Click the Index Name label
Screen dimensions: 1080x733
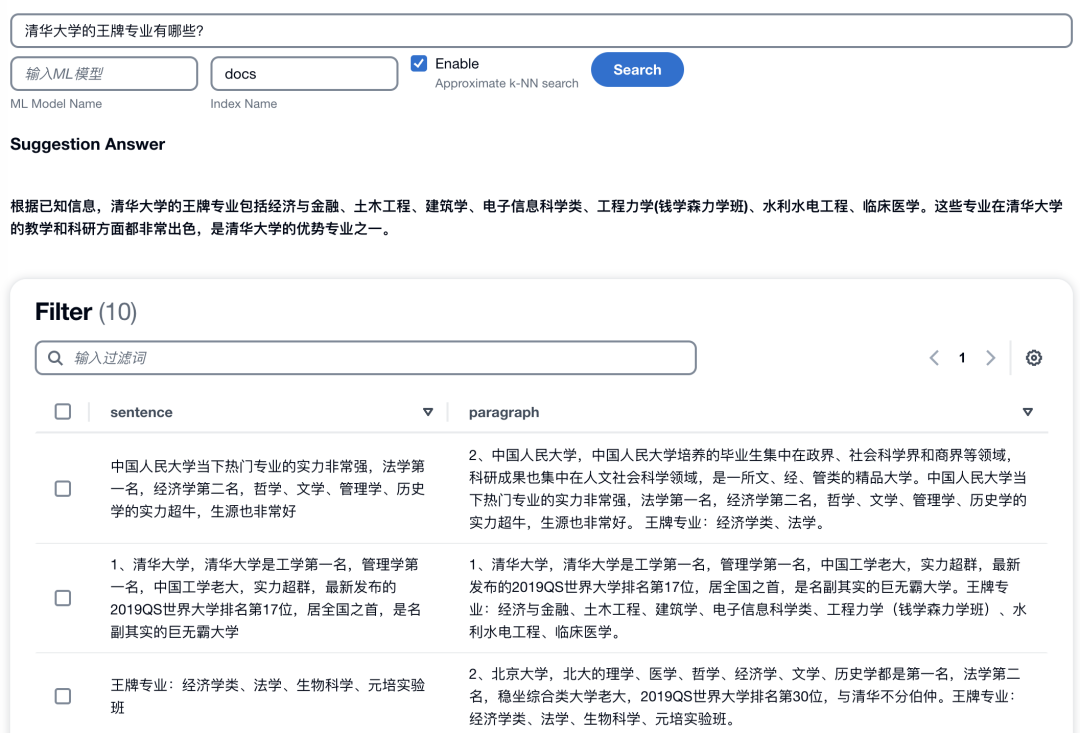(244, 103)
